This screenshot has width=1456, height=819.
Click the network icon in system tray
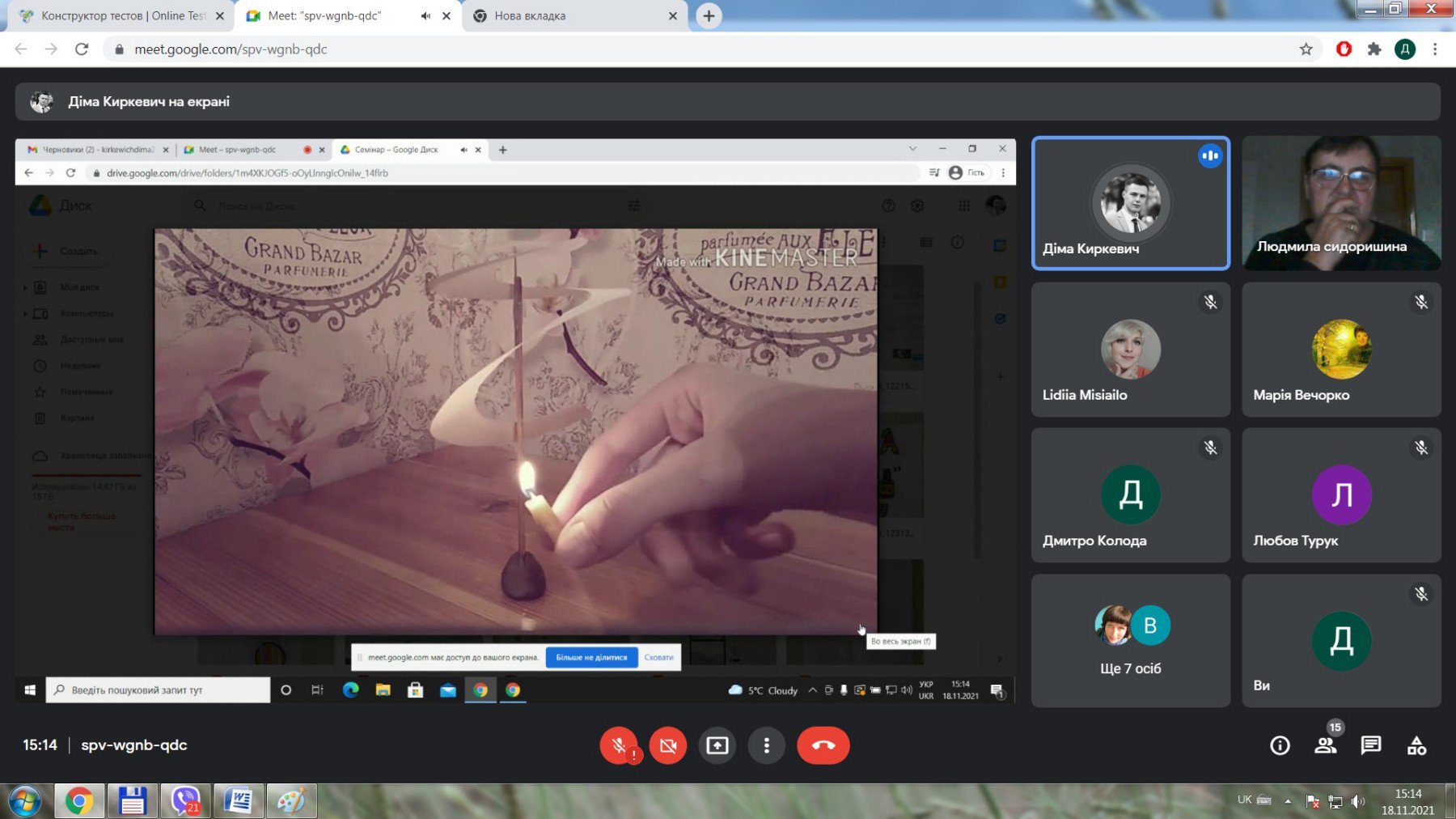point(1335,801)
